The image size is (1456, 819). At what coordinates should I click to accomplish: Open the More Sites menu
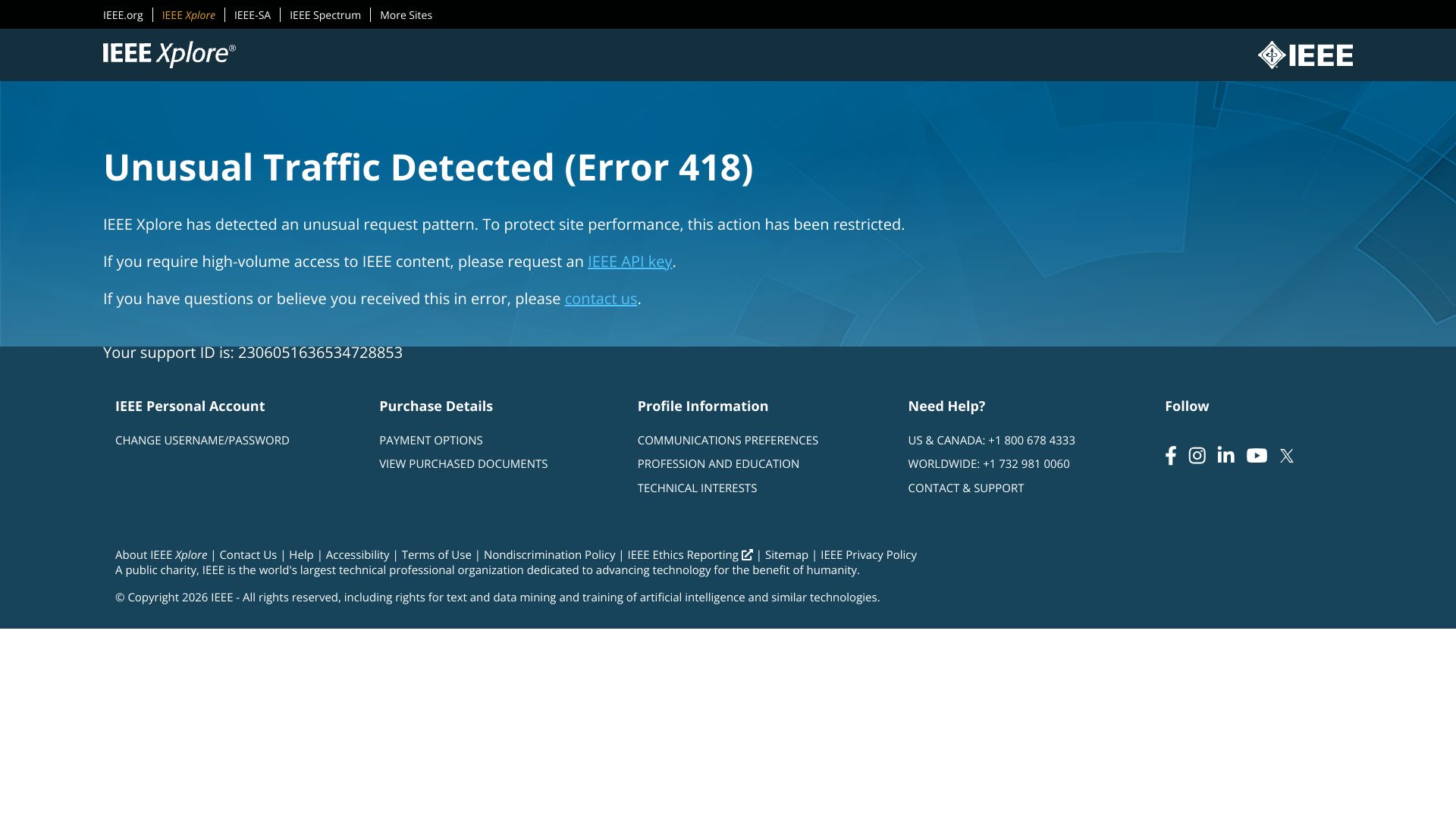click(406, 15)
